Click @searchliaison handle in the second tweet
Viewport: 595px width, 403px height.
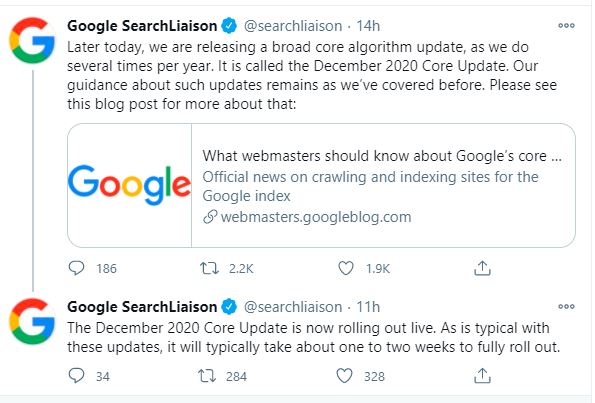click(x=293, y=307)
